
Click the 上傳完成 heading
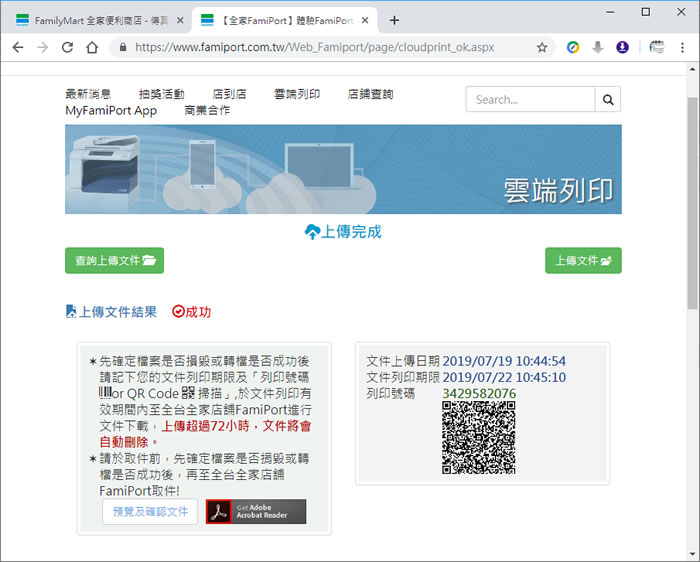click(343, 232)
